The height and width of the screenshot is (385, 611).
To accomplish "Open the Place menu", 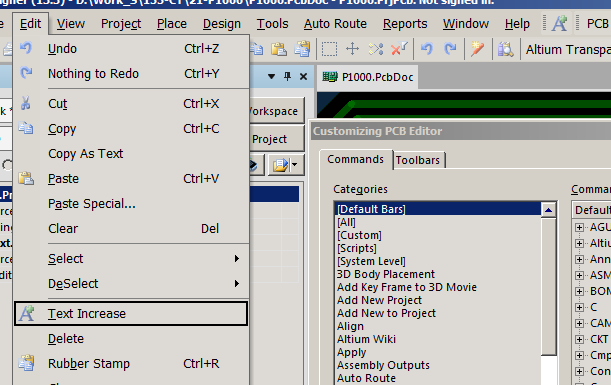I will pyautogui.click(x=172, y=24).
